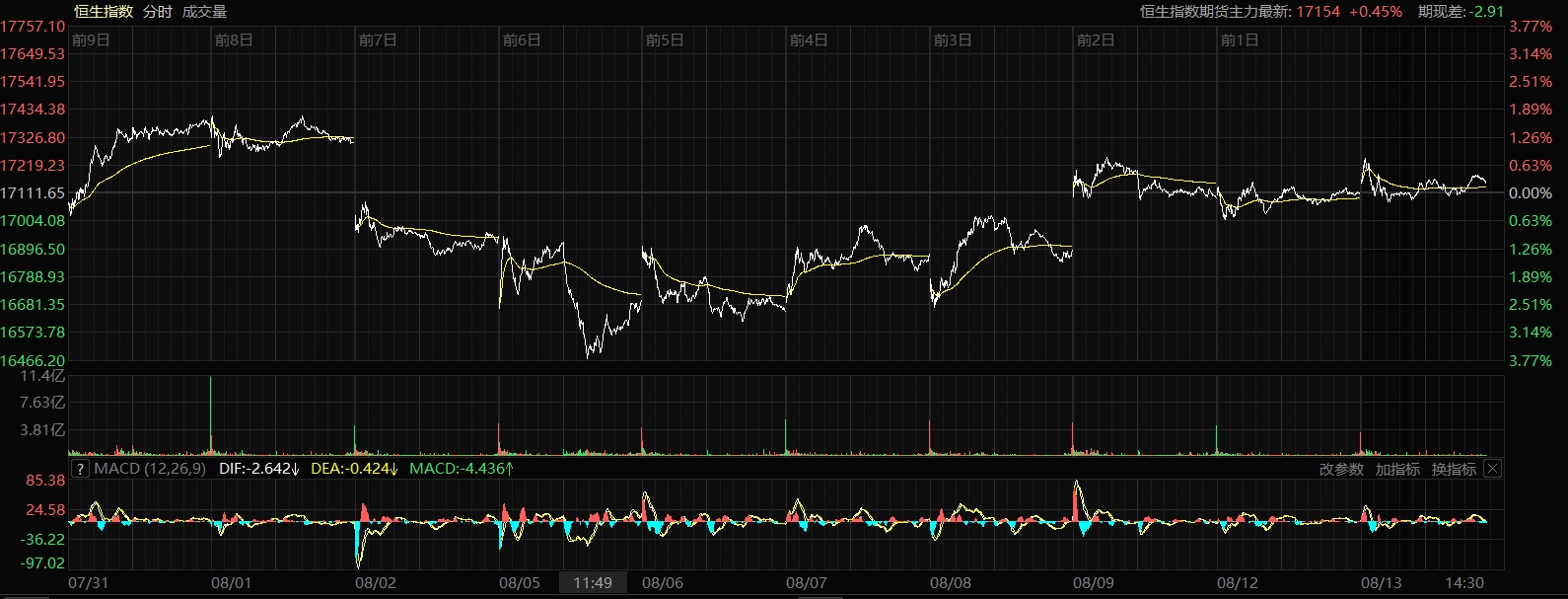Click the 08/09 date on the time axis

[1094, 583]
